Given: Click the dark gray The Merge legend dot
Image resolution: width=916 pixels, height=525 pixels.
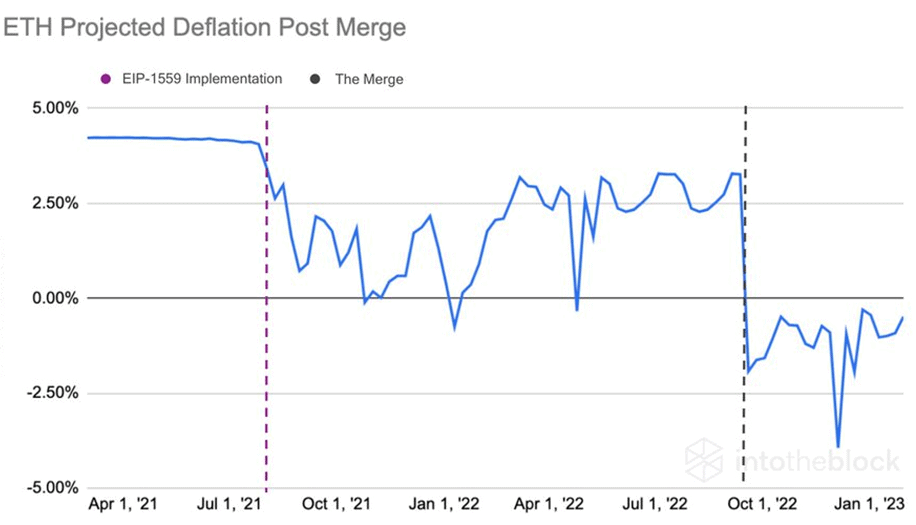Looking at the screenshot, I should [x=319, y=79].
